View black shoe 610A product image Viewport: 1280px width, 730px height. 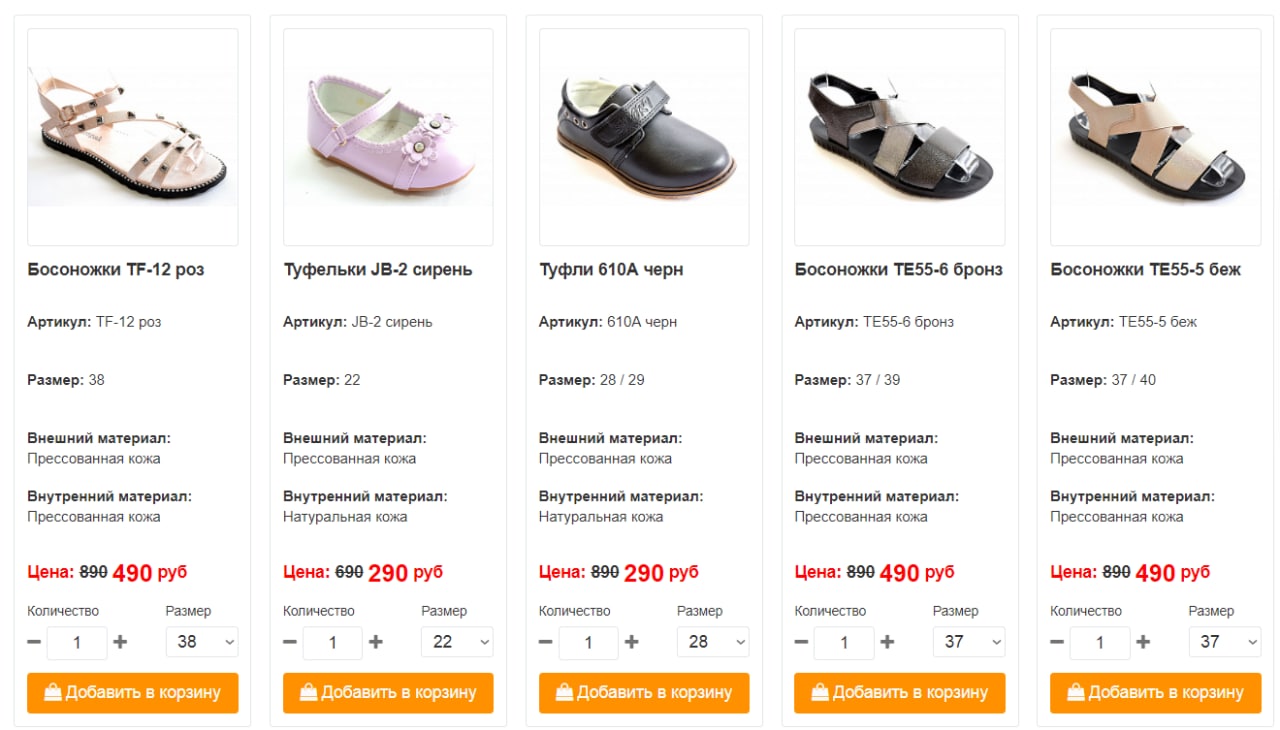click(x=644, y=137)
